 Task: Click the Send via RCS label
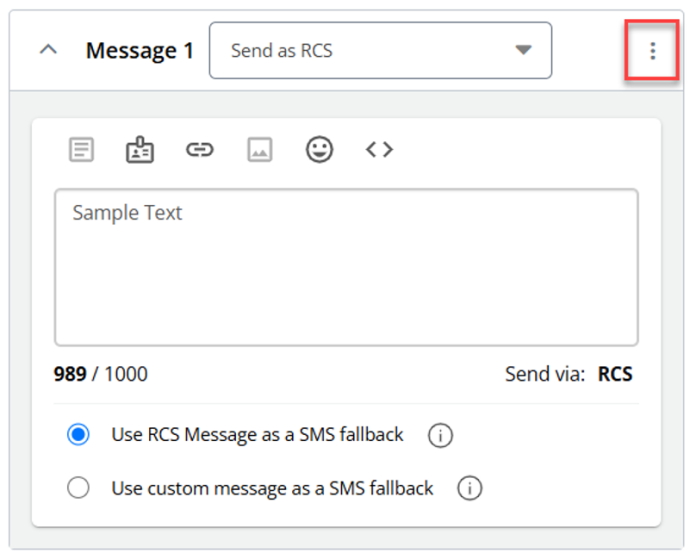click(x=569, y=375)
